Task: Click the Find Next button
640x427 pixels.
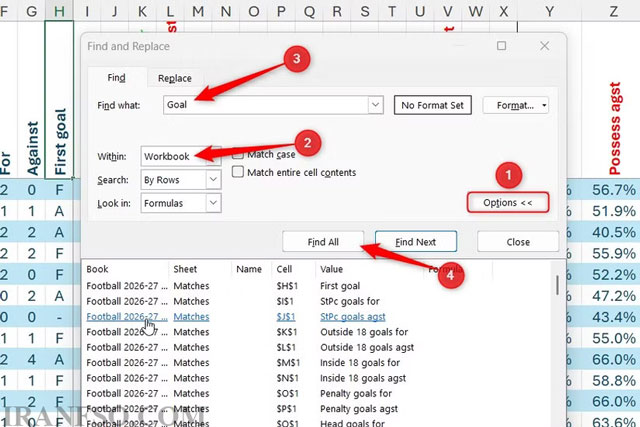Action: click(416, 242)
